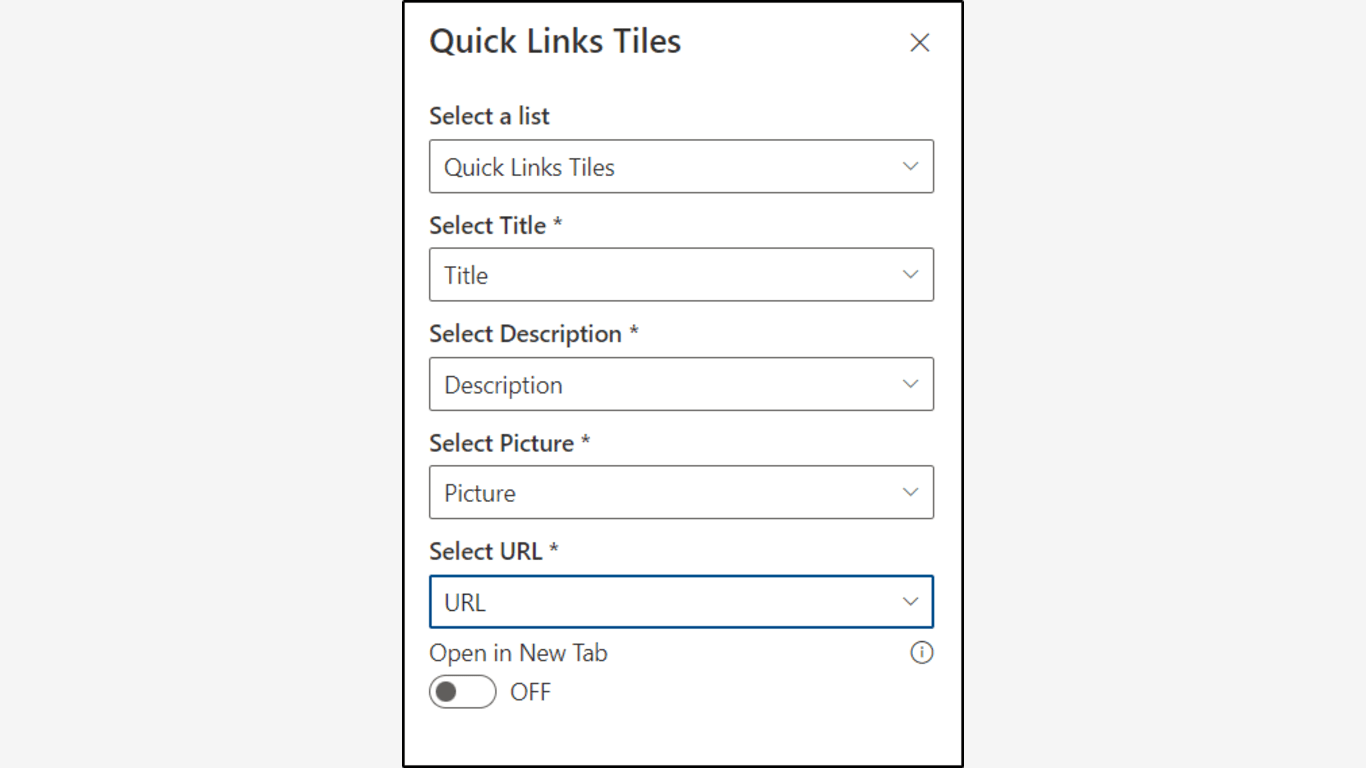Click the OFF label next to the toggle
Viewport: 1366px width, 768px height.
(530, 692)
